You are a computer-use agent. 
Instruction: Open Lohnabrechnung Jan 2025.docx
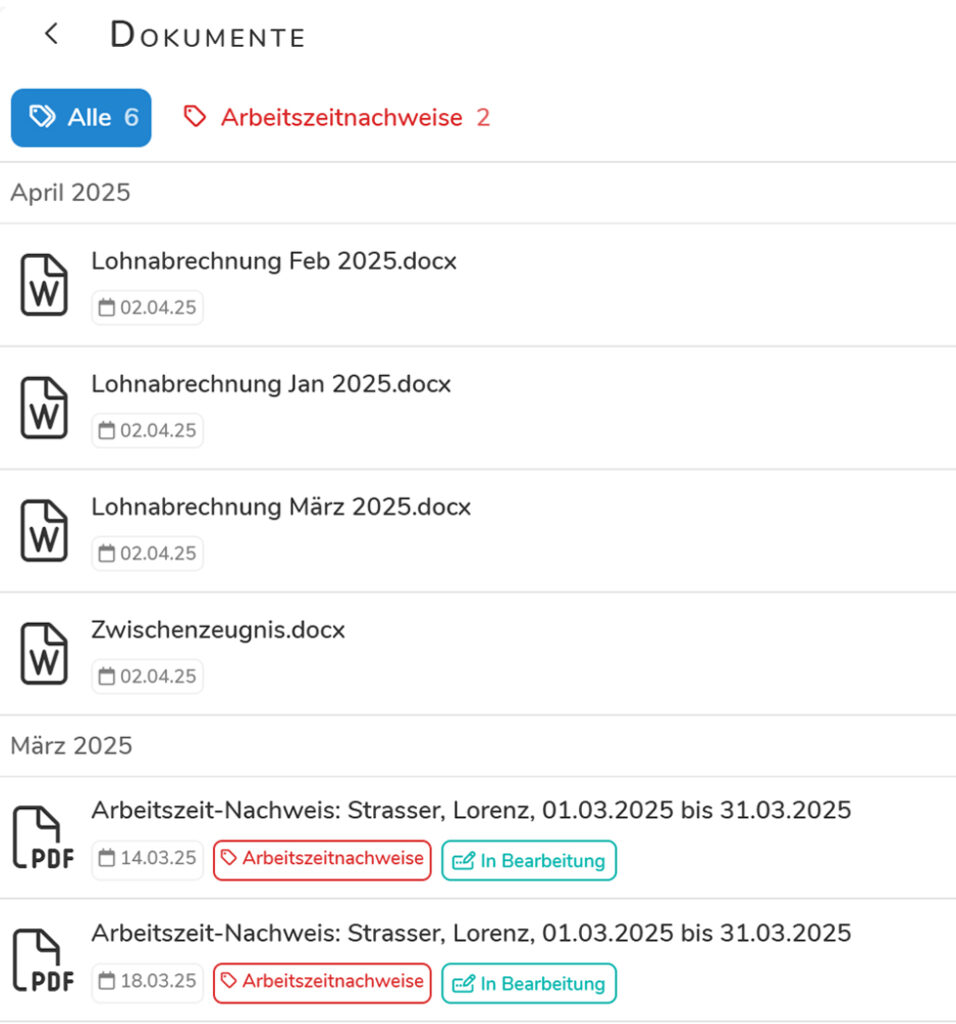click(271, 384)
